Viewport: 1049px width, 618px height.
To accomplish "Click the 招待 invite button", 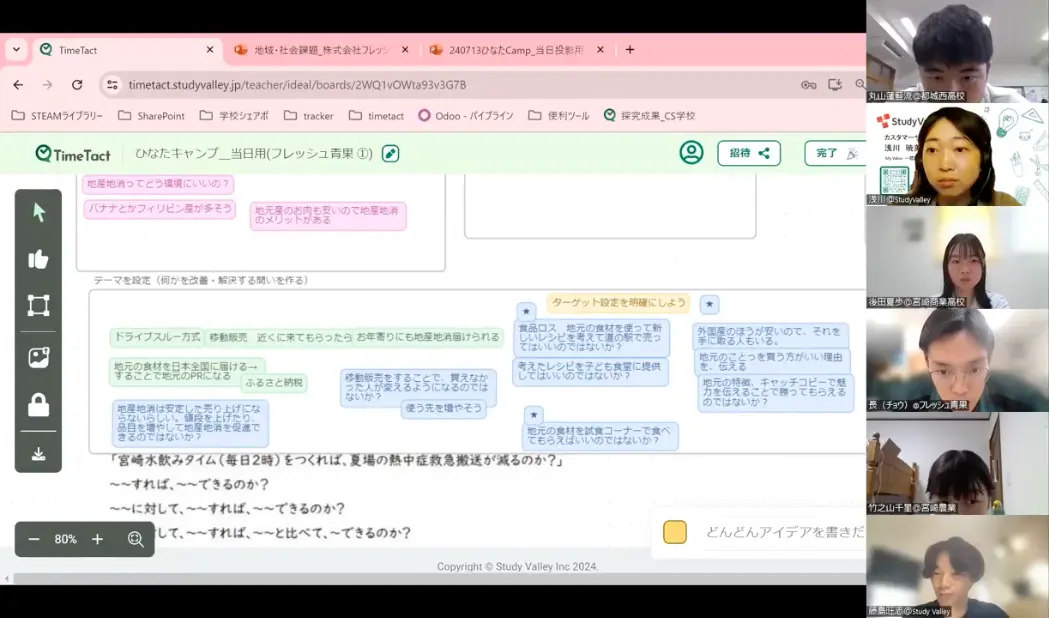I will 748,153.
